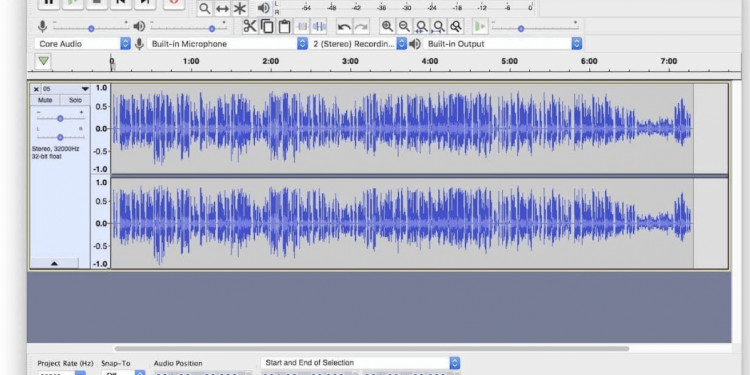Click the Cut scissors icon
This screenshot has width=750, height=375.
250,26
